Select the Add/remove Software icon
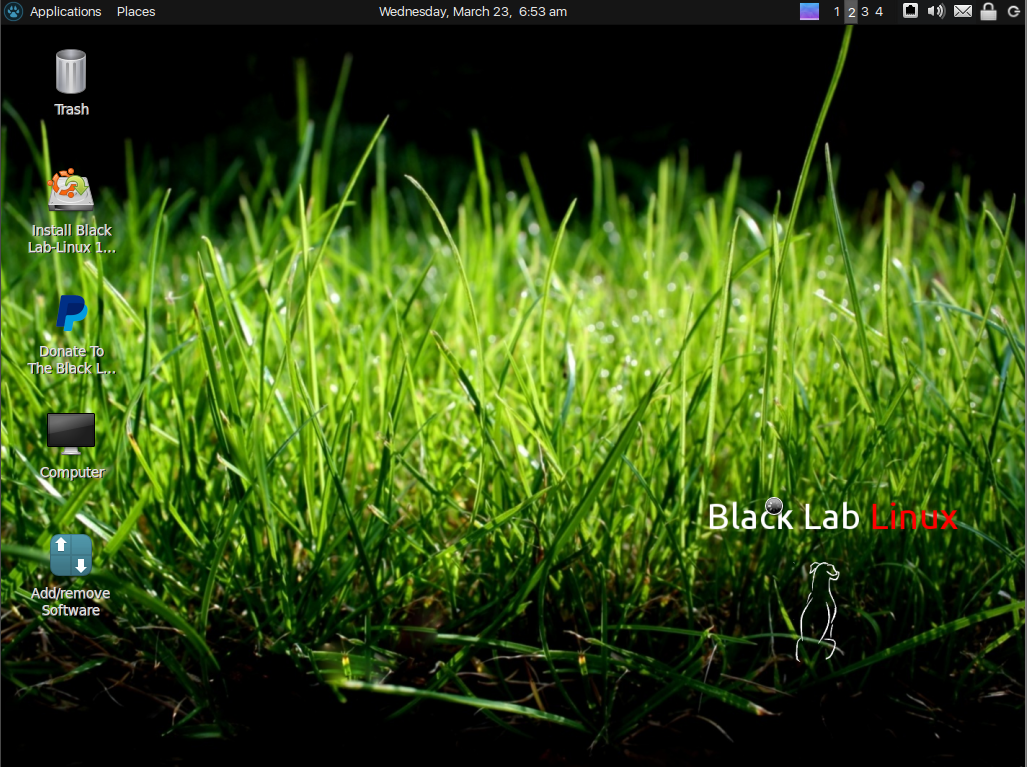The width and height of the screenshot is (1027, 767). pyautogui.click(x=71, y=555)
